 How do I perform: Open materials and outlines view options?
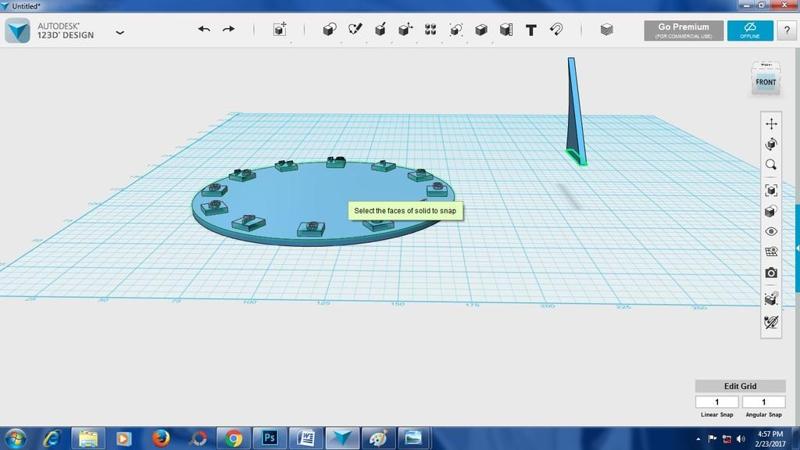771,211
